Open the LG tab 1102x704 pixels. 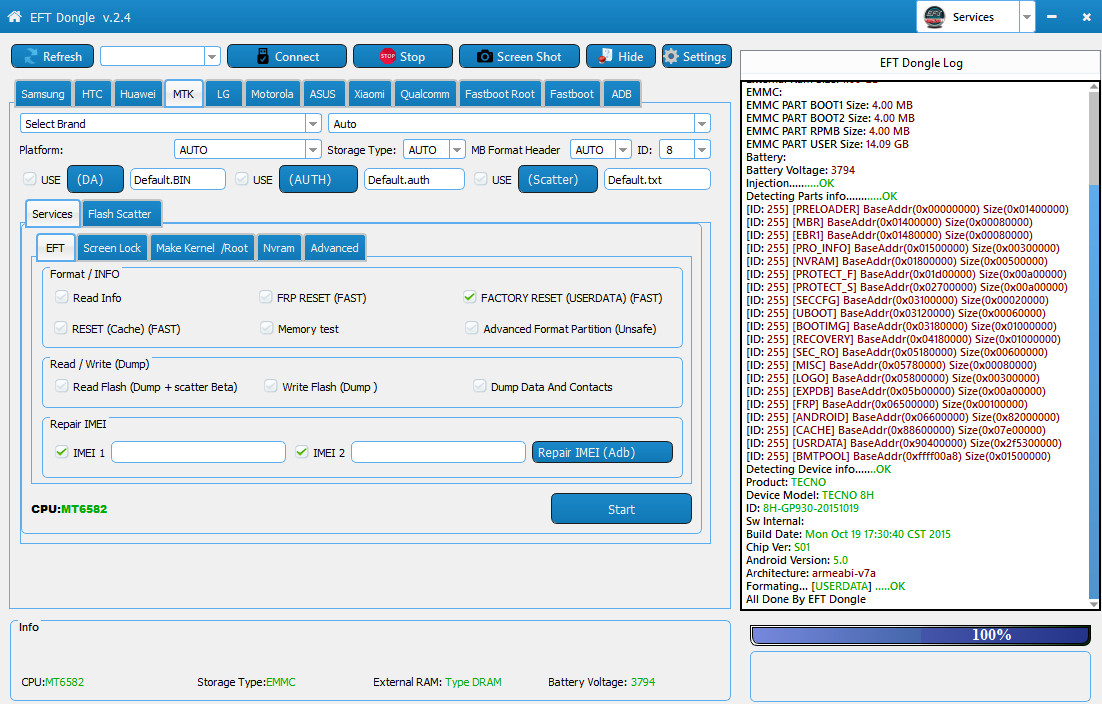[x=223, y=93]
